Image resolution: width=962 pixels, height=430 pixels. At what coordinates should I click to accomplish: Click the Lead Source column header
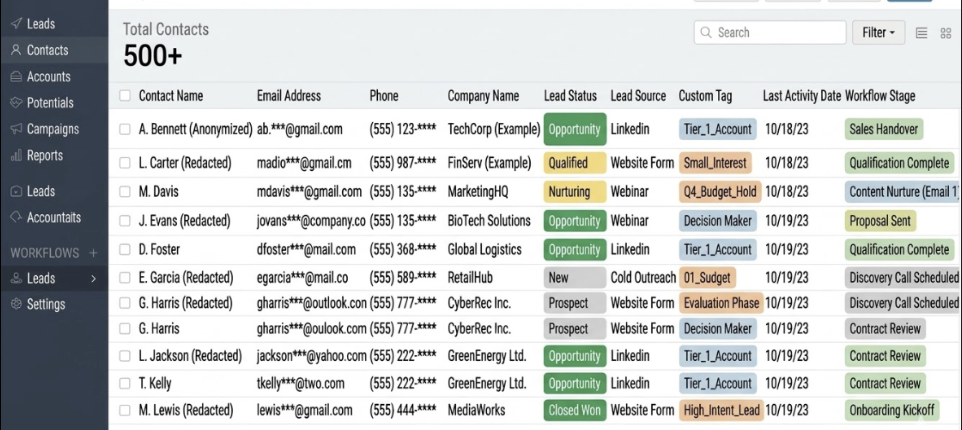point(638,96)
